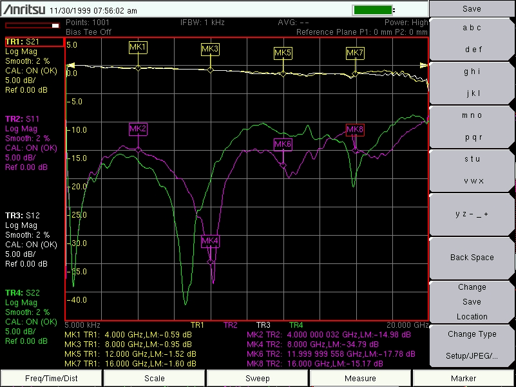Choose Change Save Location
The width and height of the screenshot is (516, 387).
point(472,302)
